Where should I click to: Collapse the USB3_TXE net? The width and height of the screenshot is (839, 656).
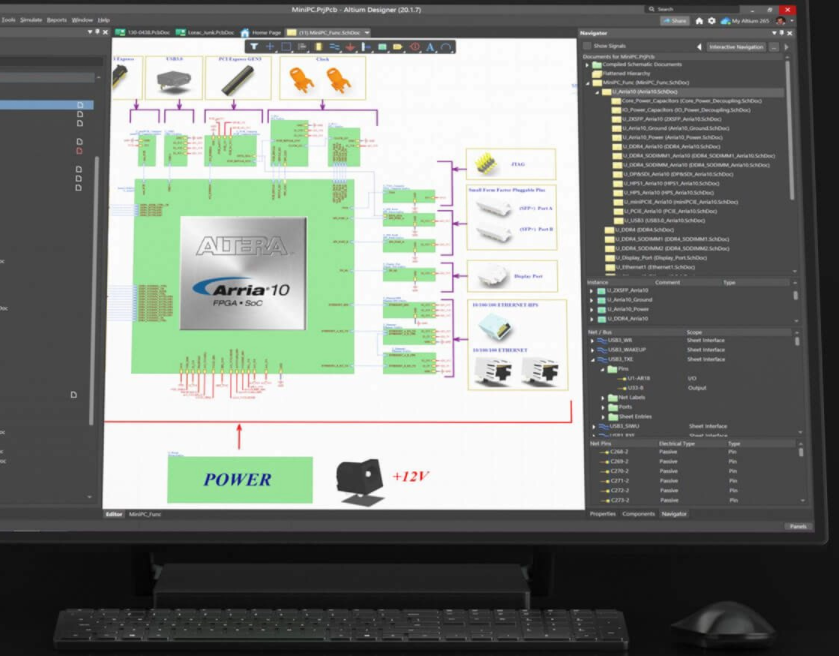[592, 360]
